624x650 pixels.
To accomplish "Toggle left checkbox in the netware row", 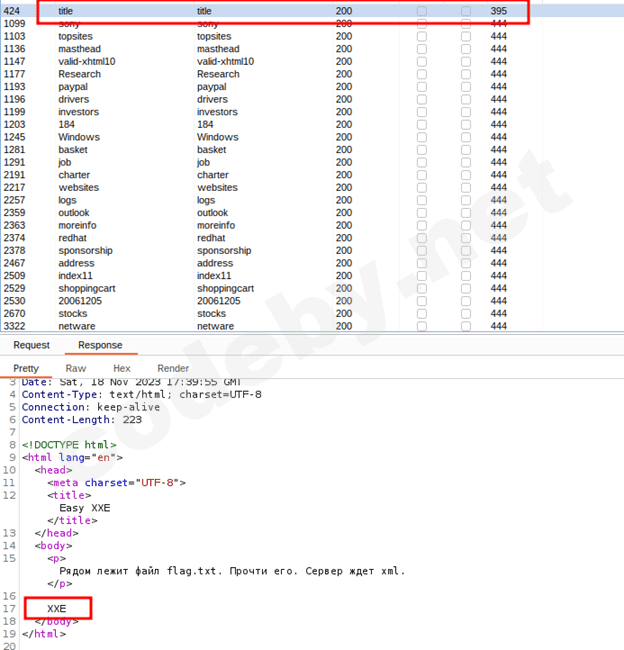I will click(x=421, y=326).
